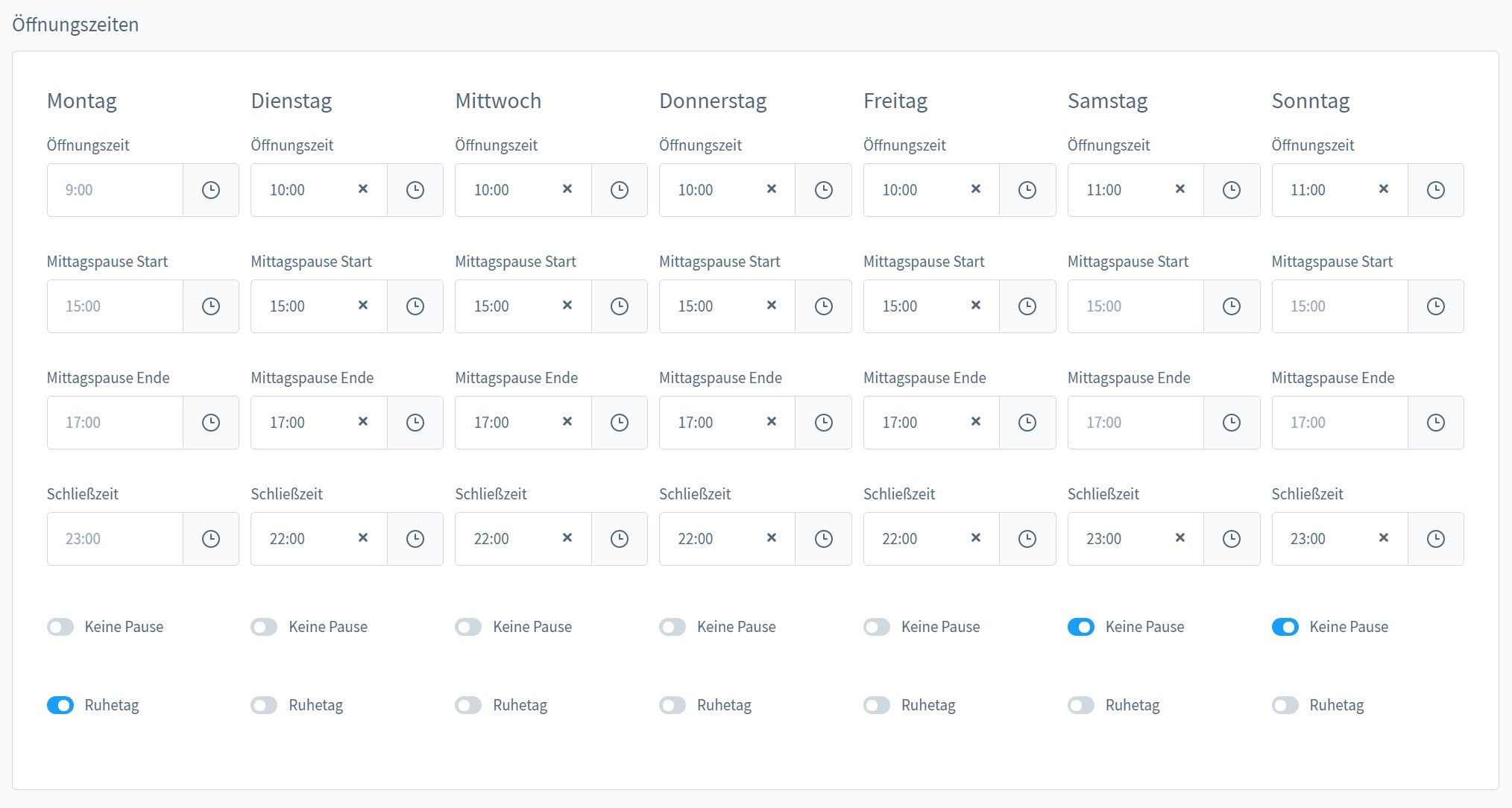The width and height of the screenshot is (1512, 808).
Task: Open time picker for Sonntag Öffnungszeit
Action: tap(1436, 190)
